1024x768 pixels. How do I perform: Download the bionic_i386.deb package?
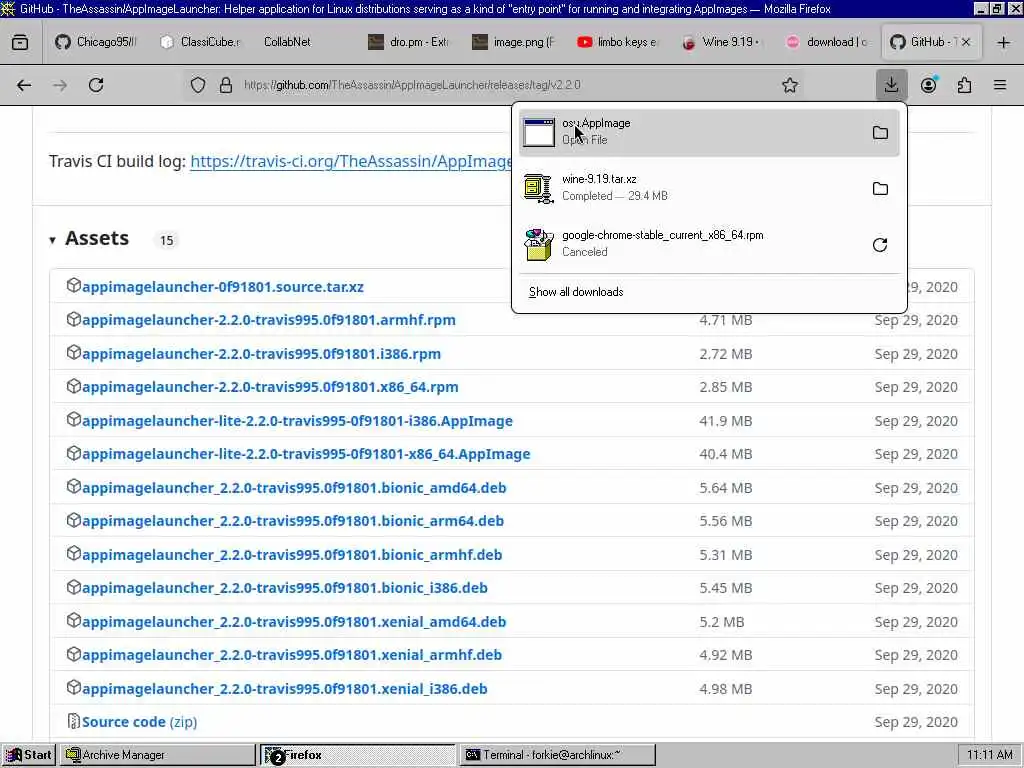285,588
